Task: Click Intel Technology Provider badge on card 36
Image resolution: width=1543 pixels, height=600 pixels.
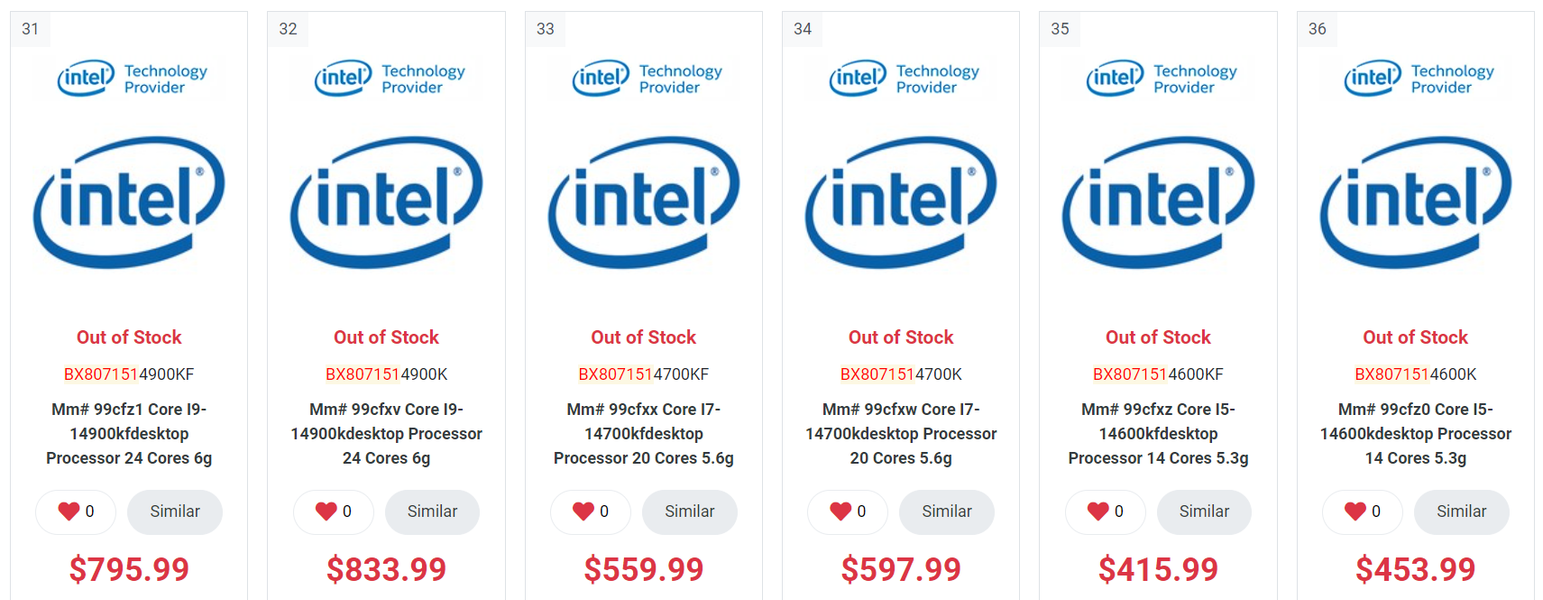Action: click(1416, 79)
